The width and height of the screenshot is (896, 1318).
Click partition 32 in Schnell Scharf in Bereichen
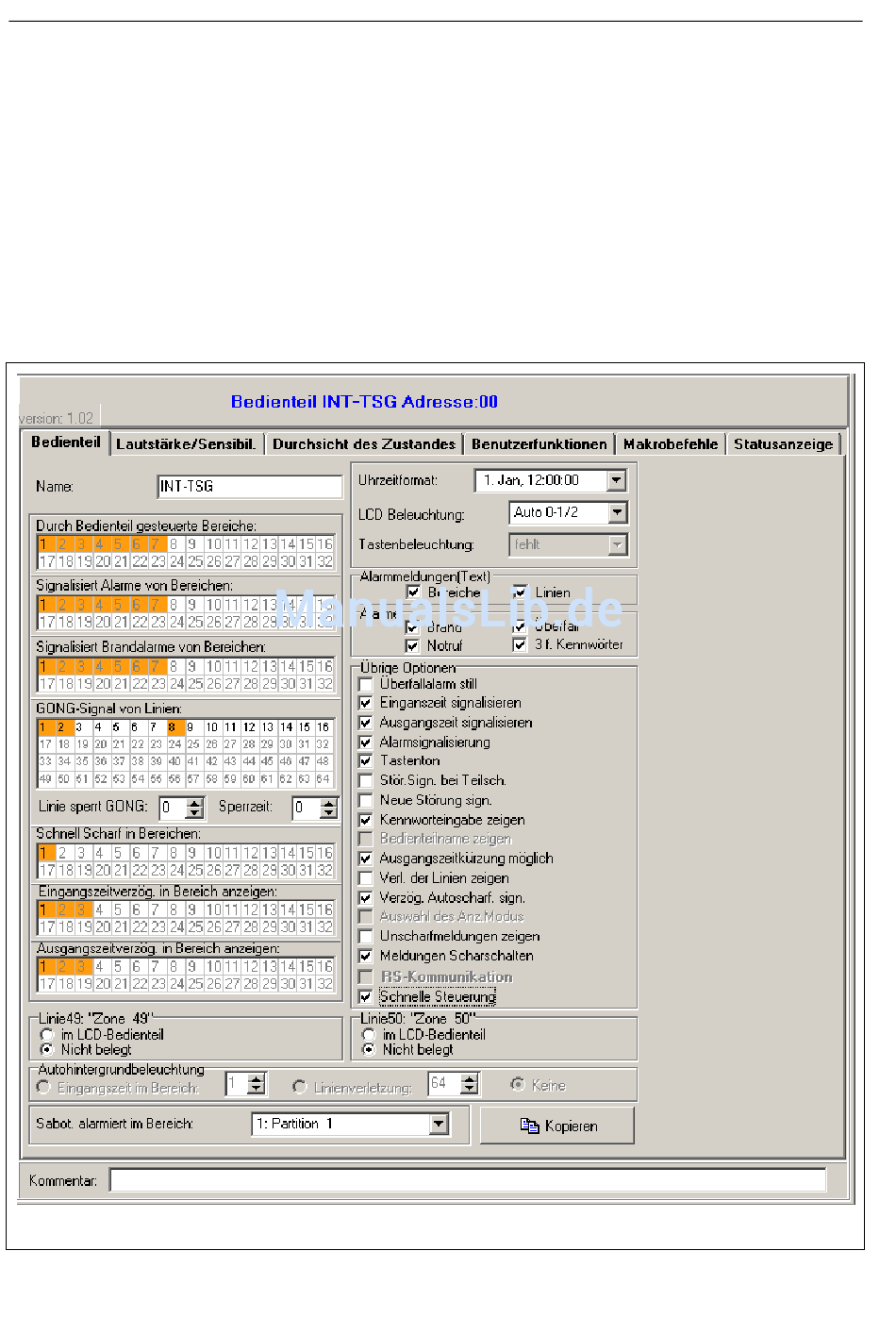coord(324,871)
